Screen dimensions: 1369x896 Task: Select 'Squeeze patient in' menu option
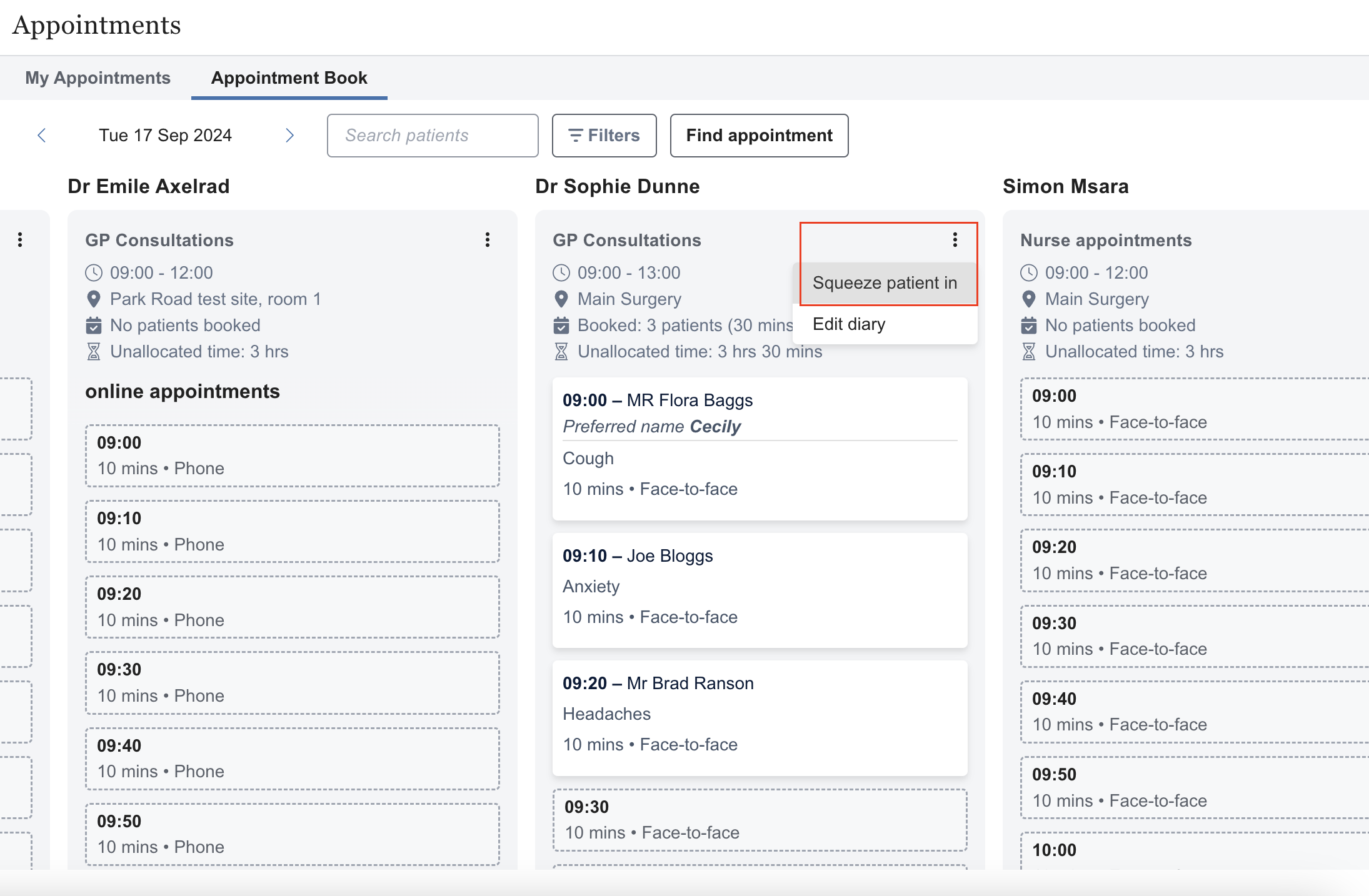[x=885, y=283]
